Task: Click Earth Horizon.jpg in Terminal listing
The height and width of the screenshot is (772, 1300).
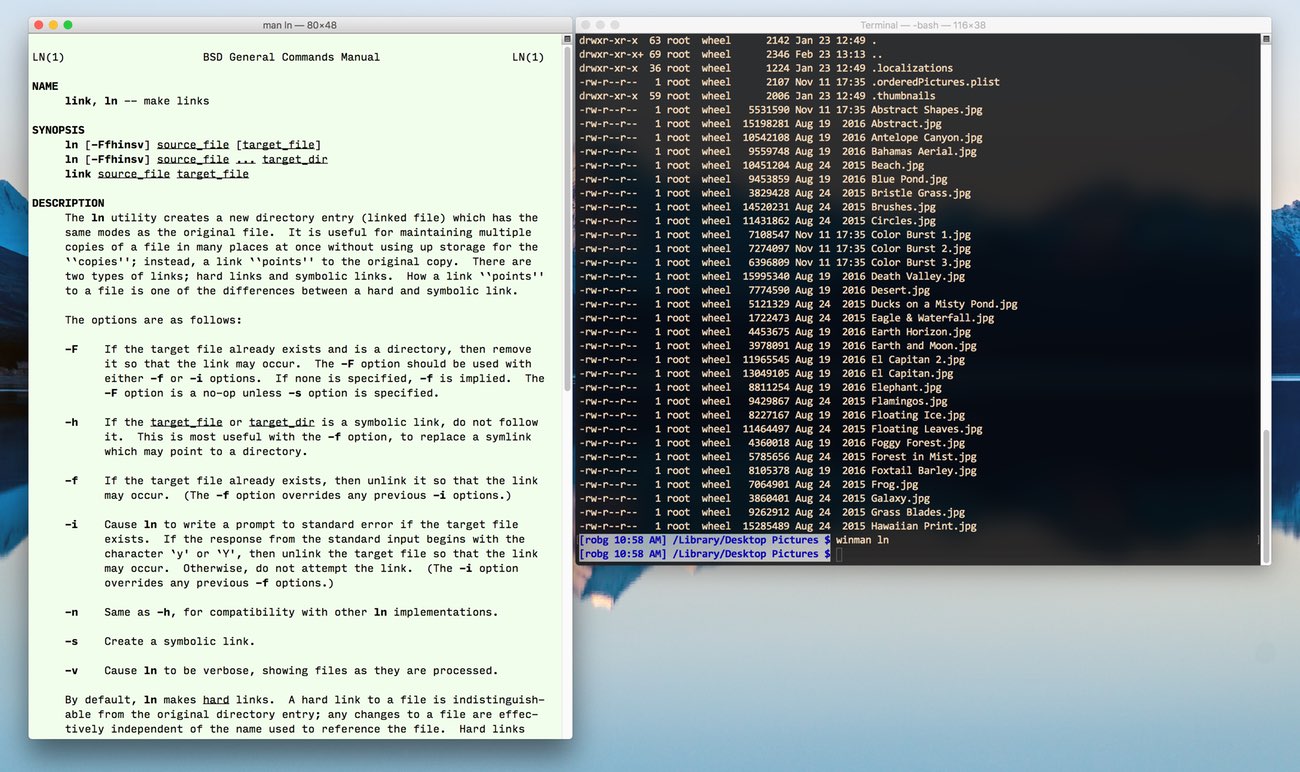Action: pyautogui.click(x=921, y=332)
